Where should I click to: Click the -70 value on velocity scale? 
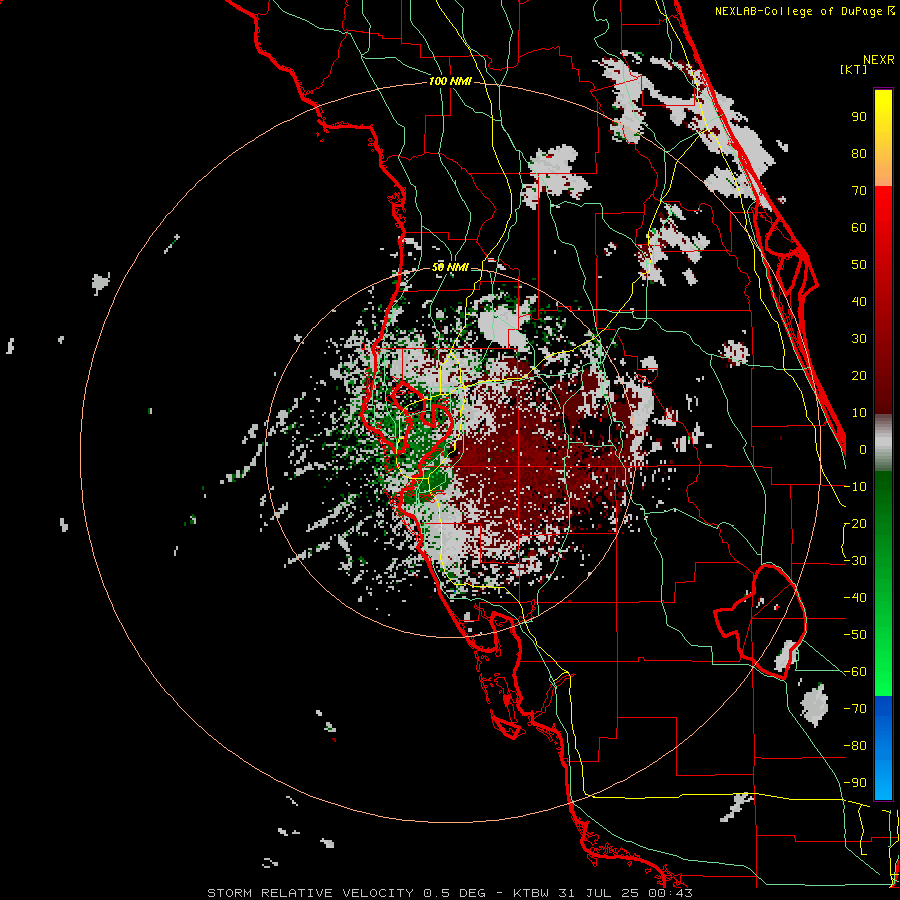point(855,708)
